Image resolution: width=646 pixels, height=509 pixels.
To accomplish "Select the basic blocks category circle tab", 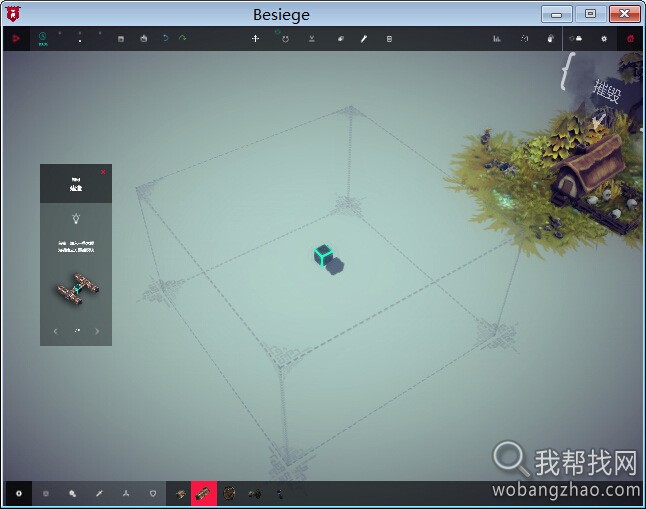I will pyautogui.click(x=19, y=493).
